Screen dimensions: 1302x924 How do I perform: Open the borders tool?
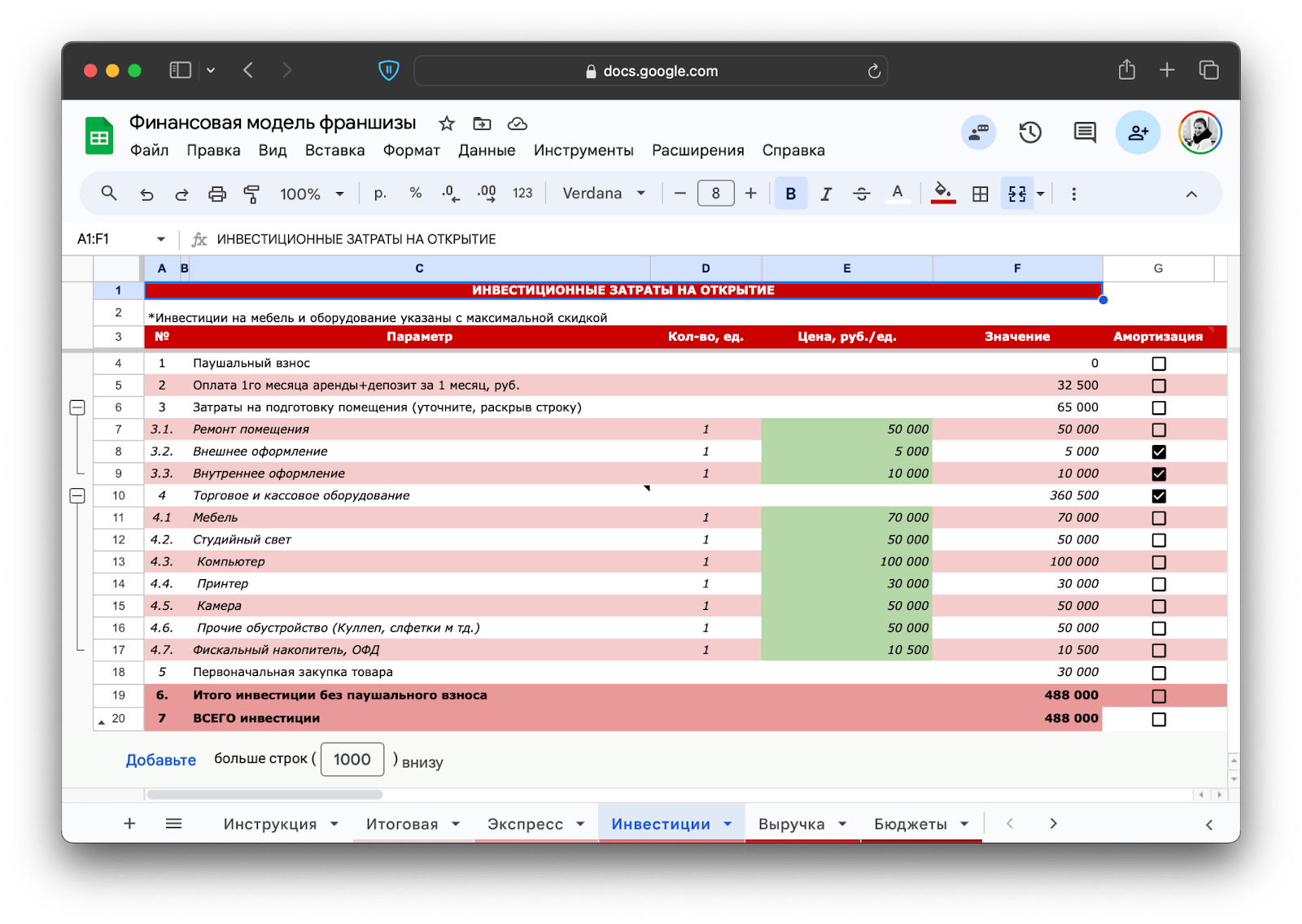click(x=981, y=194)
